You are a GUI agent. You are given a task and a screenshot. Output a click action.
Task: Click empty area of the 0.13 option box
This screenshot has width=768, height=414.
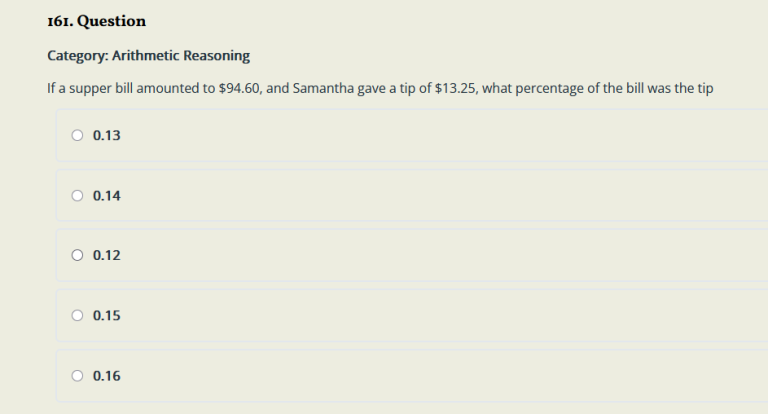click(450, 135)
